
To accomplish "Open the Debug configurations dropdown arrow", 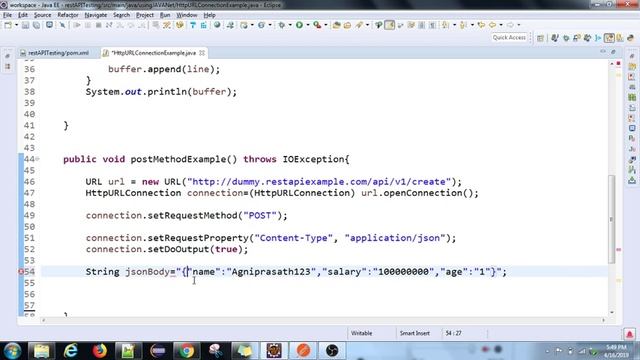I will pyautogui.click(x=290, y=25).
